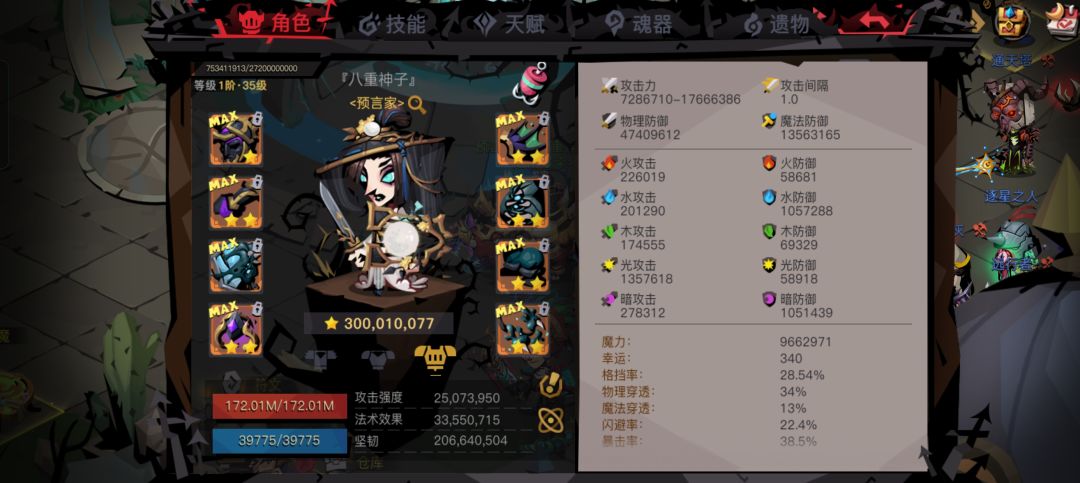Switch to the 技能 tab

(393, 24)
